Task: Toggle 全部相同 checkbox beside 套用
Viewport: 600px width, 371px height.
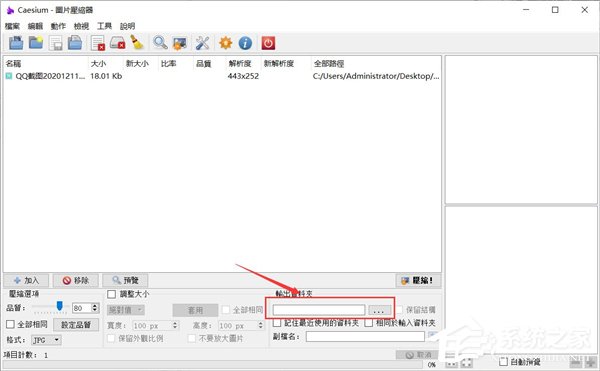Action: [x=227, y=309]
